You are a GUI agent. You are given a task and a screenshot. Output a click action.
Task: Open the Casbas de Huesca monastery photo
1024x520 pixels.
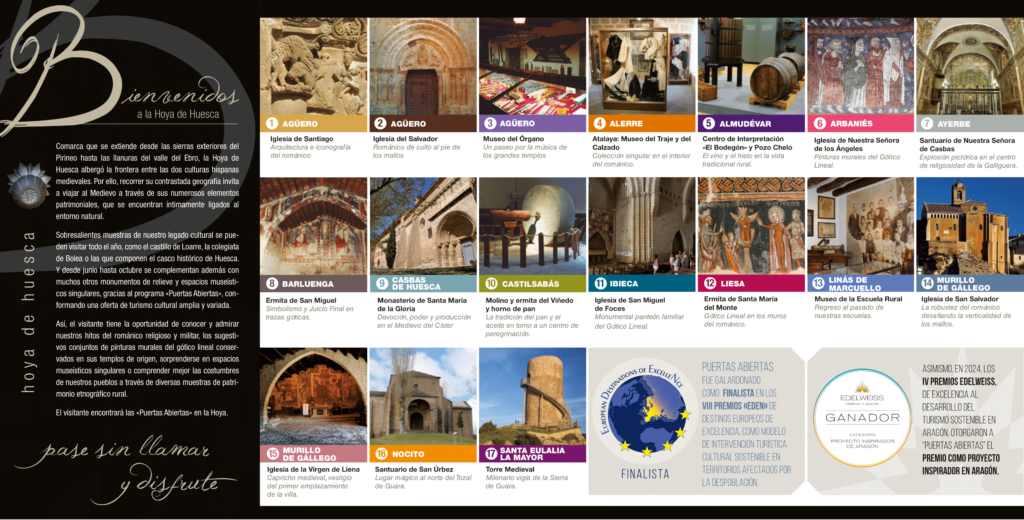[x=423, y=226]
